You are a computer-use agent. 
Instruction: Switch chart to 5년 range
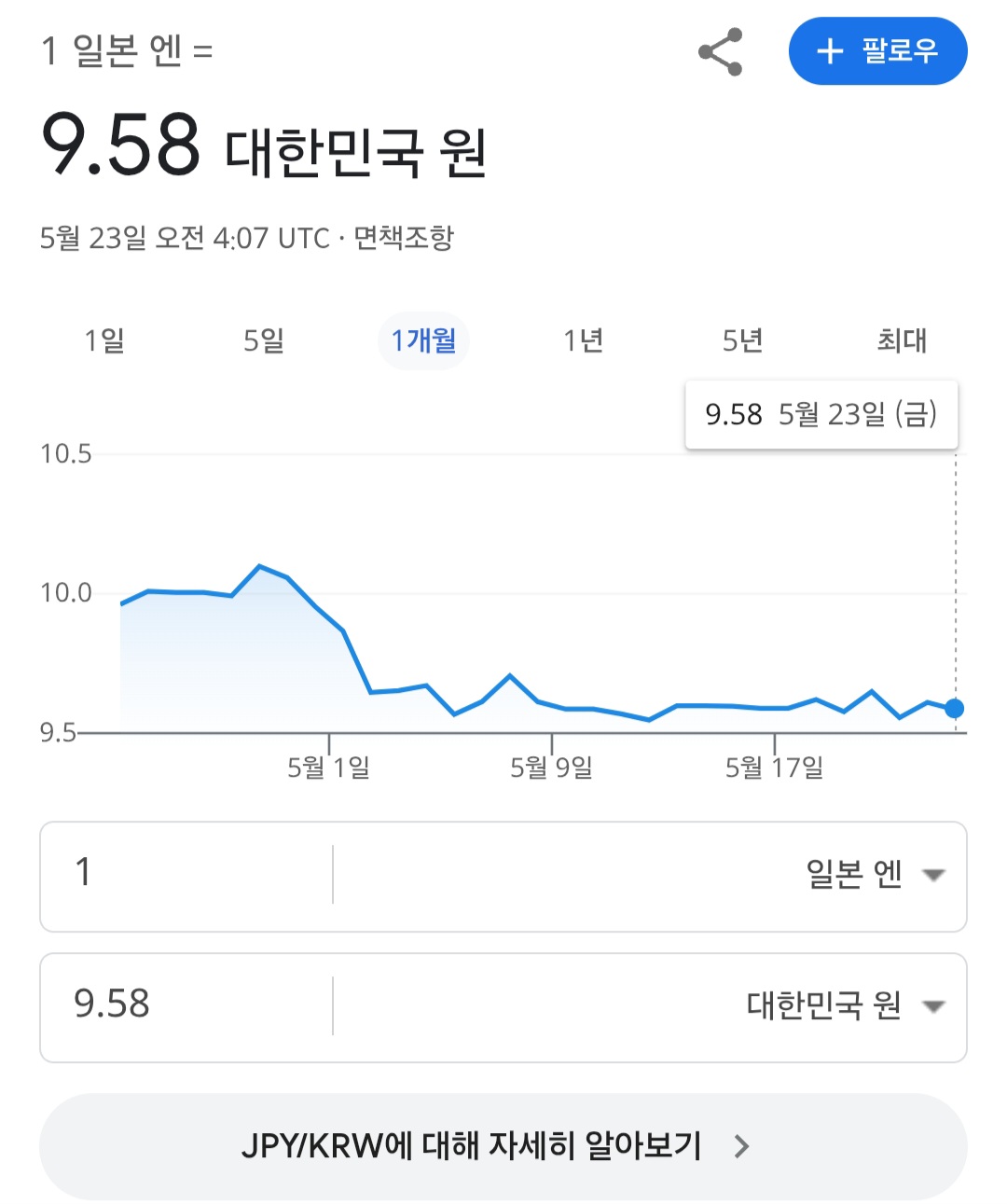click(x=743, y=340)
